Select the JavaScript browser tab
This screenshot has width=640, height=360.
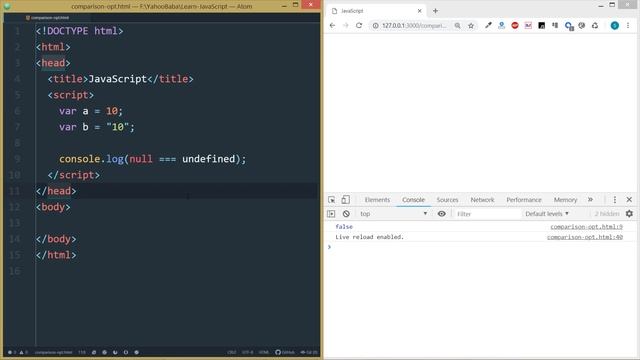tap(376, 11)
